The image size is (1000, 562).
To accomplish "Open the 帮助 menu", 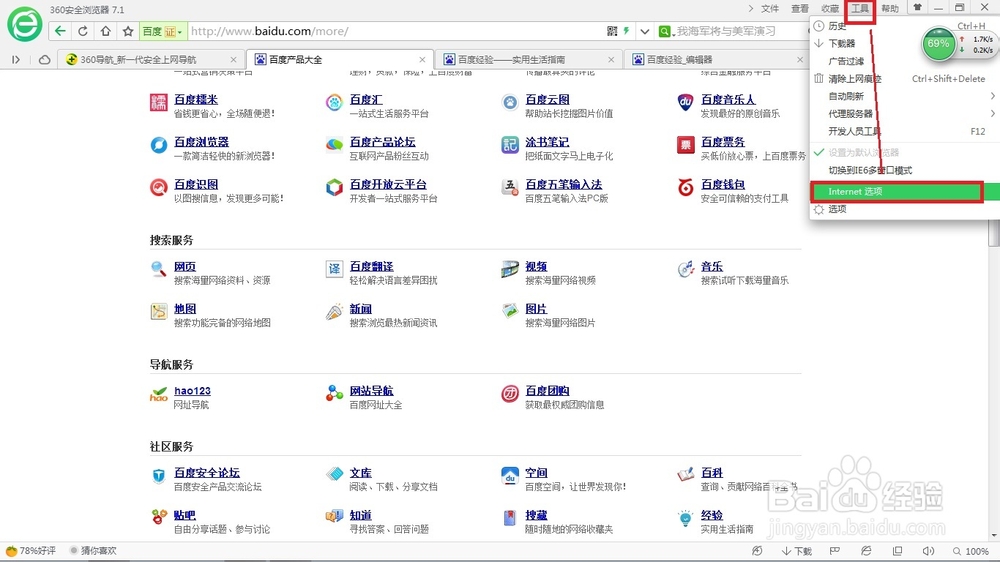I will [x=890, y=8].
